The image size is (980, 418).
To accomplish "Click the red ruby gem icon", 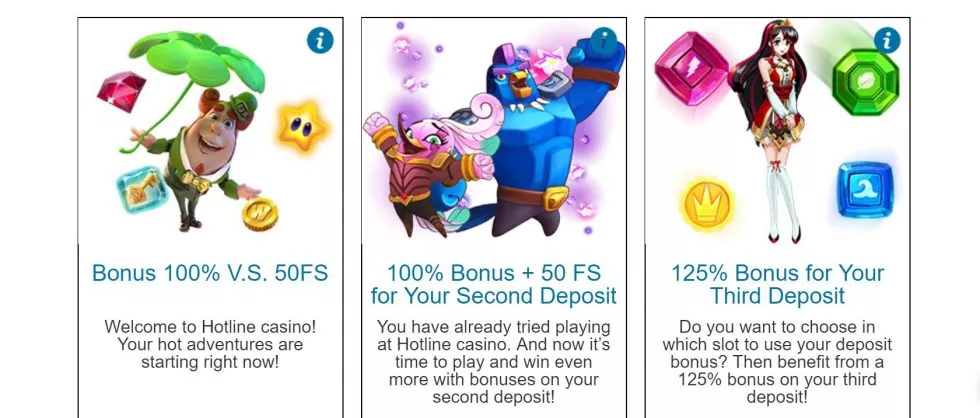I will coord(121,89).
